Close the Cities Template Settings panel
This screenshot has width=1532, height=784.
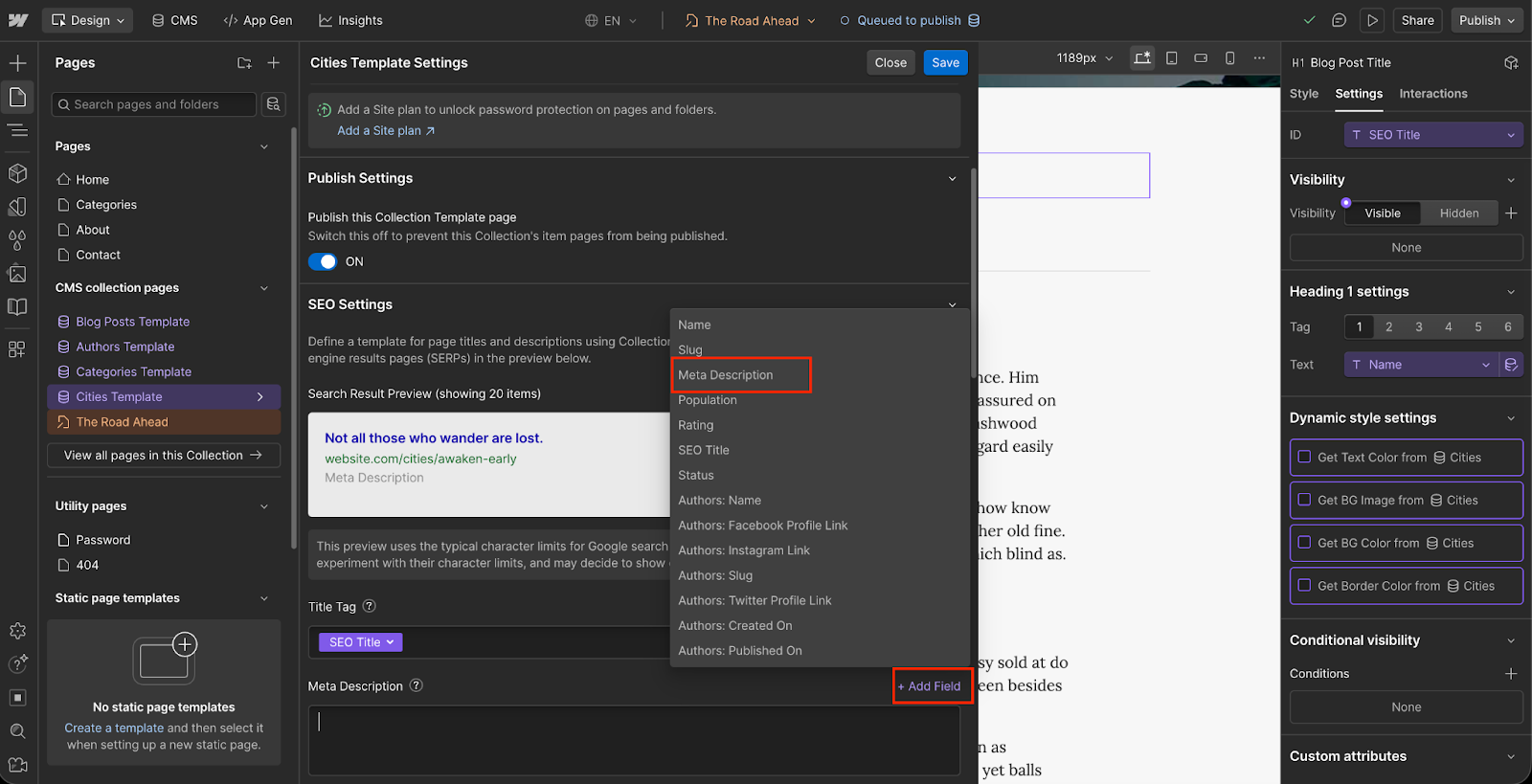click(x=890, y=62)
